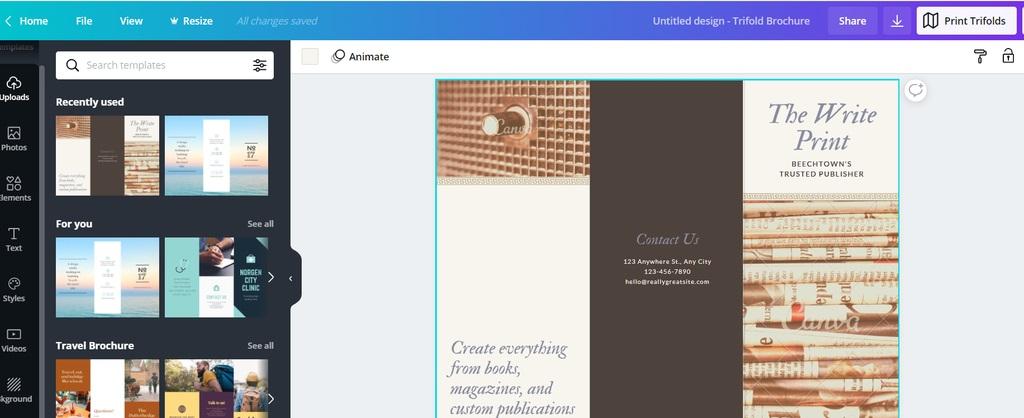Open the View menu
Viewport: 1024px width, 418px height.
(131, 21)
